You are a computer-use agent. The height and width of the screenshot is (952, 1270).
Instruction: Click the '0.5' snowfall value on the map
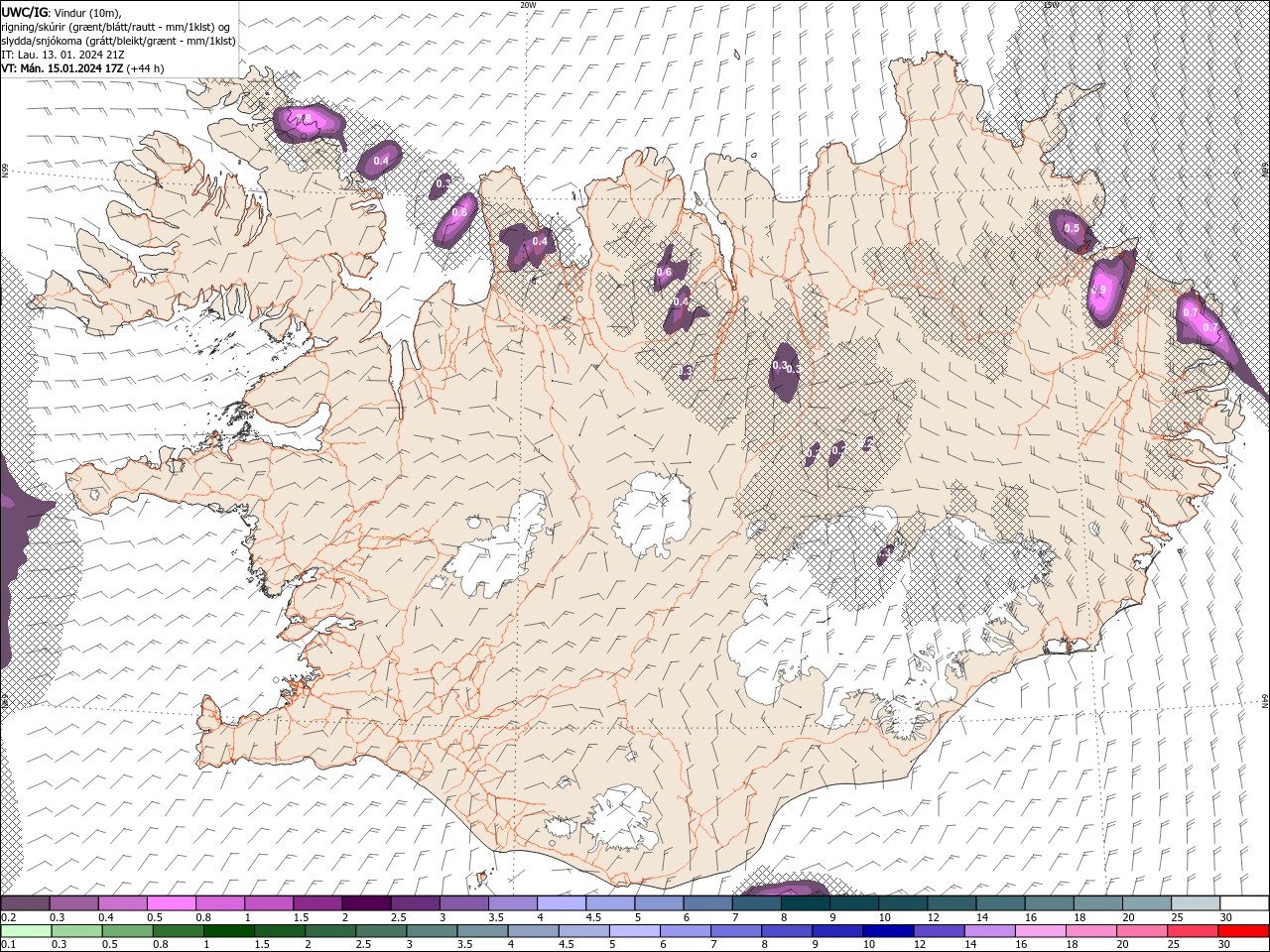(x=1072, y=228)
